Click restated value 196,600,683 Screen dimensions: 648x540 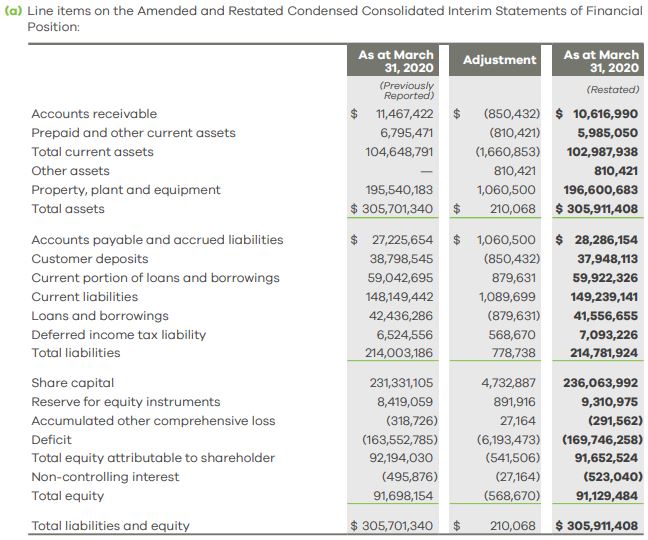(601, 190)
